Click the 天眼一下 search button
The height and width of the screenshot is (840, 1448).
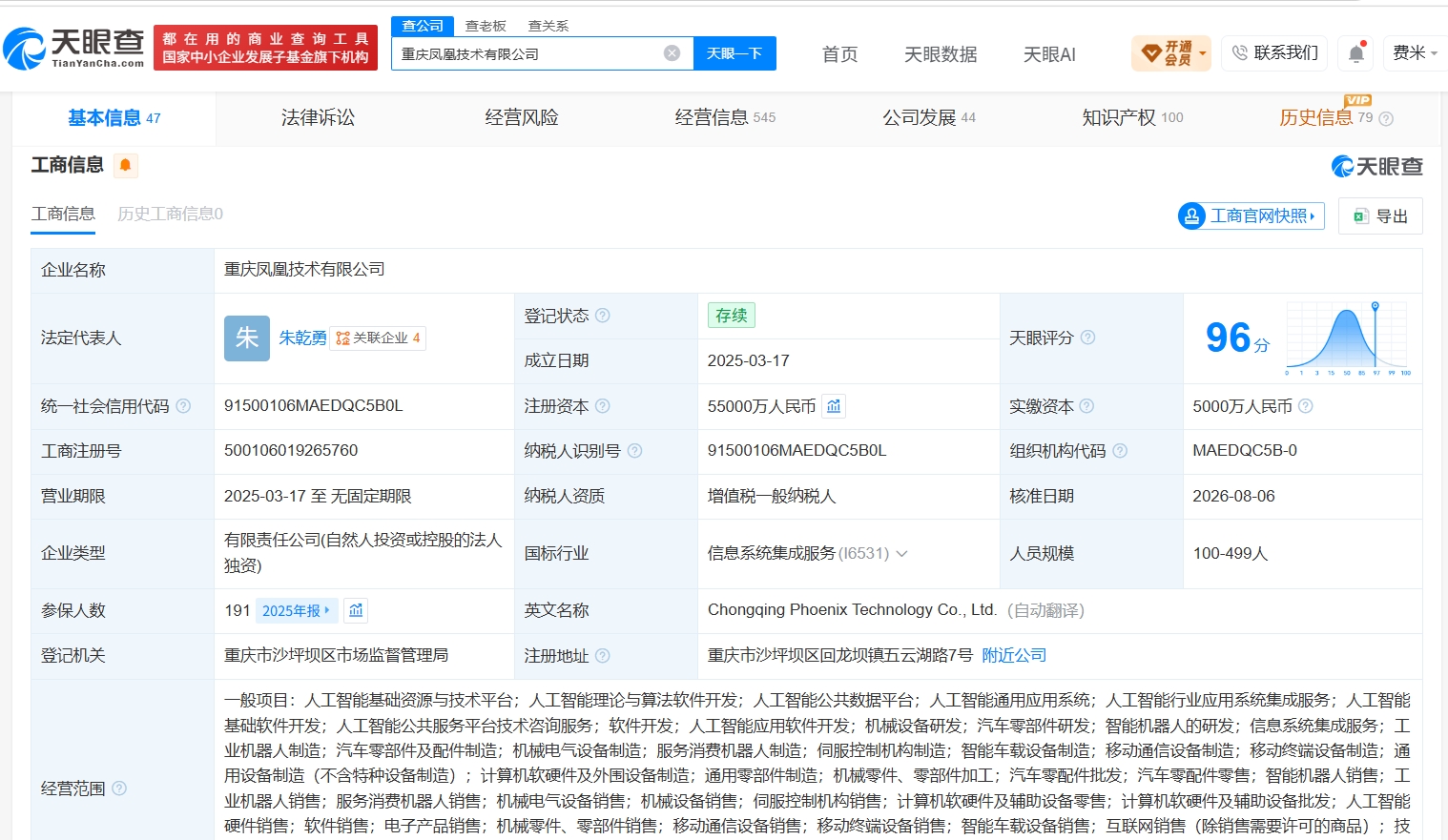pyautogui.click(x=734, y=53)
